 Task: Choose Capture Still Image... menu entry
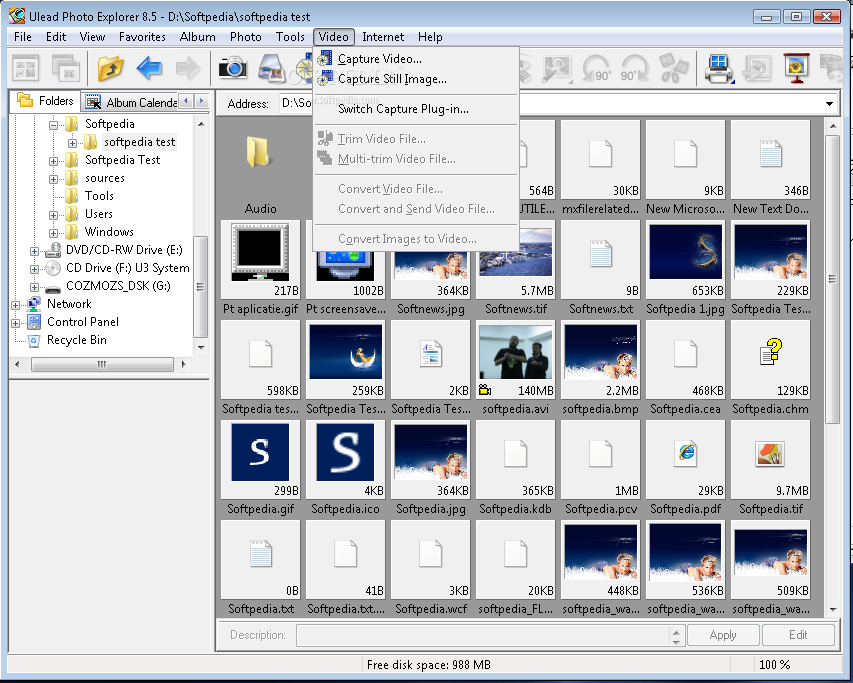point(416,79)
